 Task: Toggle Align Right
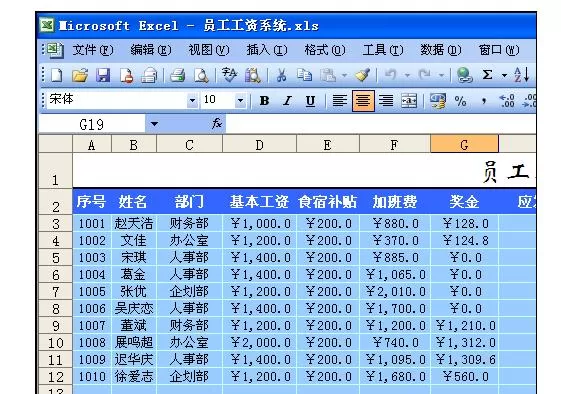point(386,101)
